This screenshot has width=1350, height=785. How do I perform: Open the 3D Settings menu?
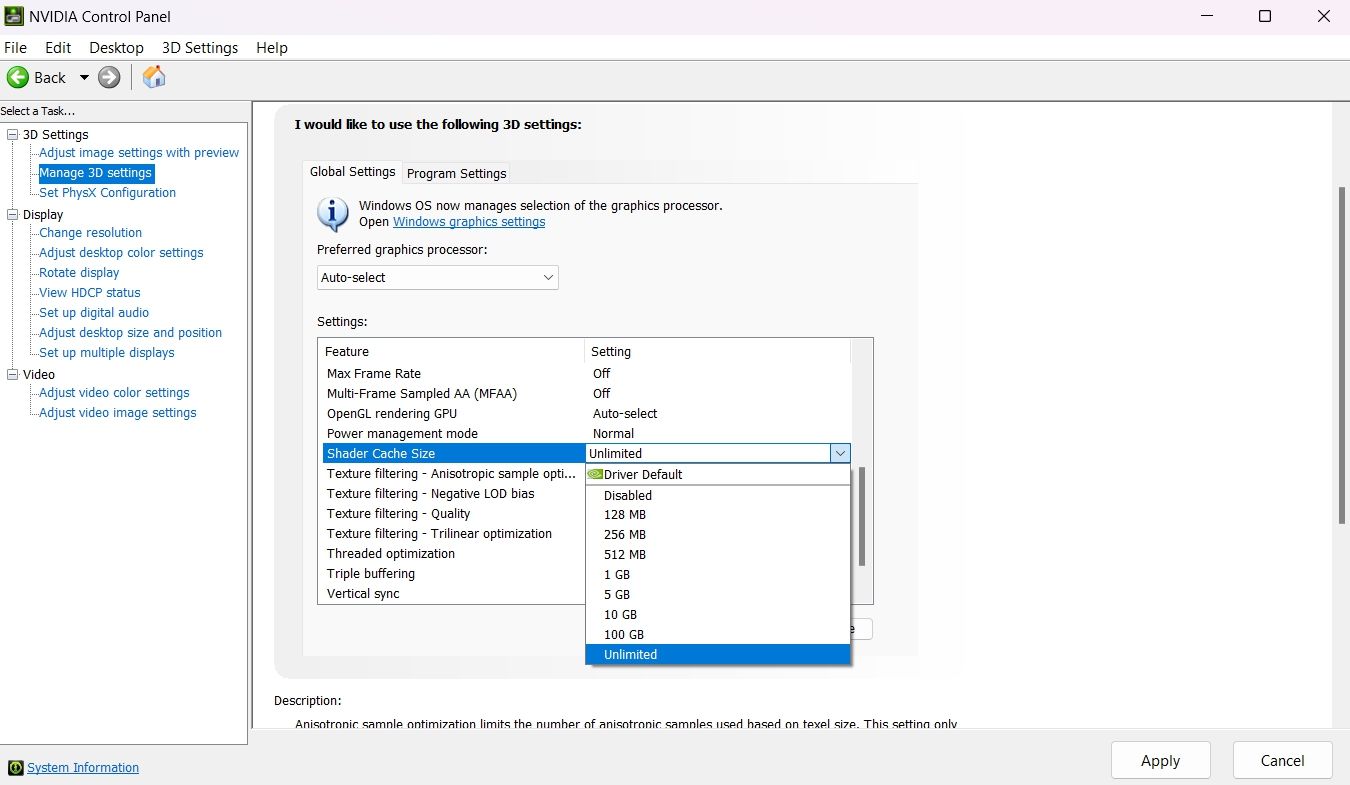coord(200,47)
